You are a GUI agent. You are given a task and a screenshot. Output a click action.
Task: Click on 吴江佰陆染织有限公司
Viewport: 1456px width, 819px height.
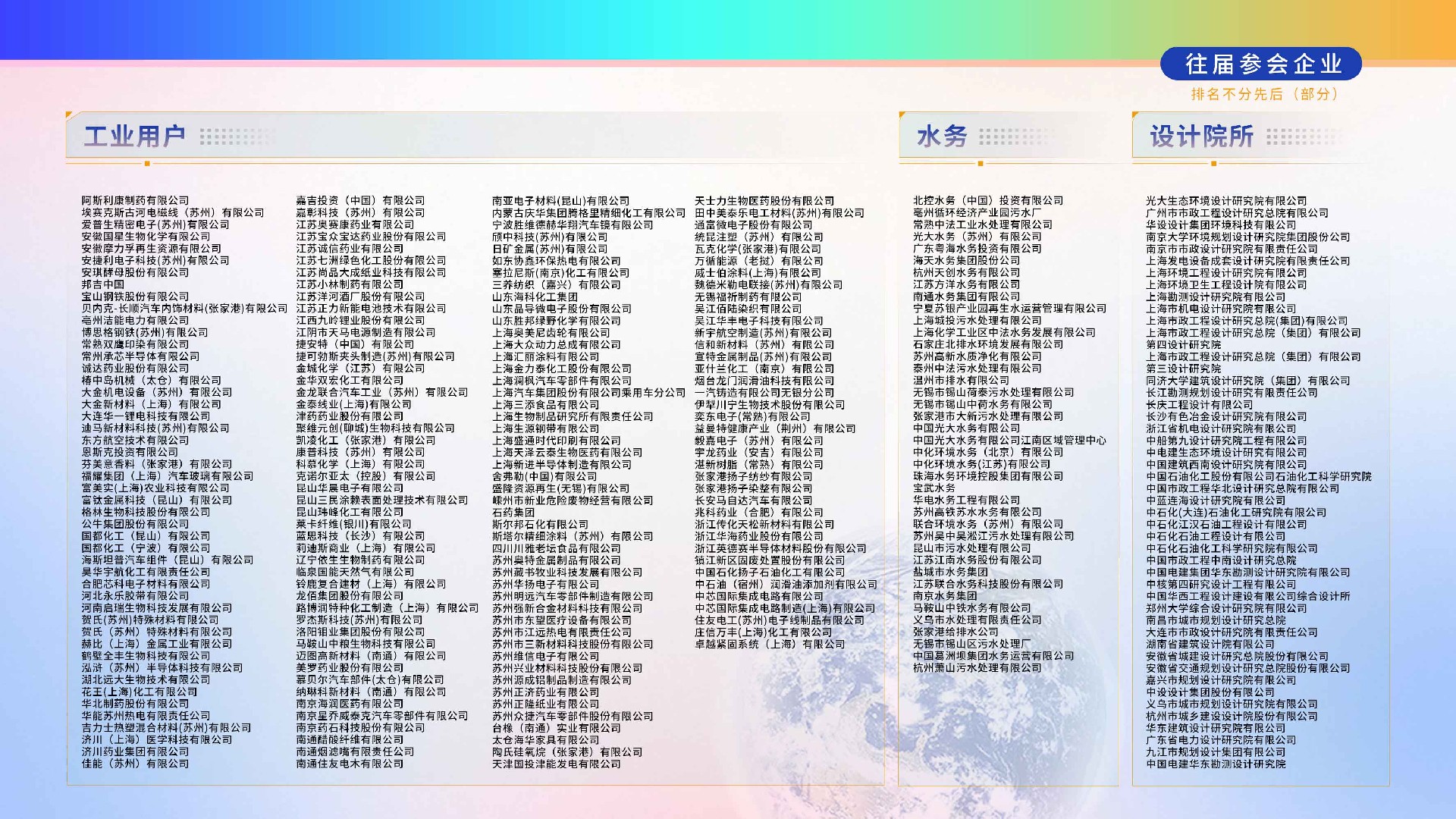749,309
